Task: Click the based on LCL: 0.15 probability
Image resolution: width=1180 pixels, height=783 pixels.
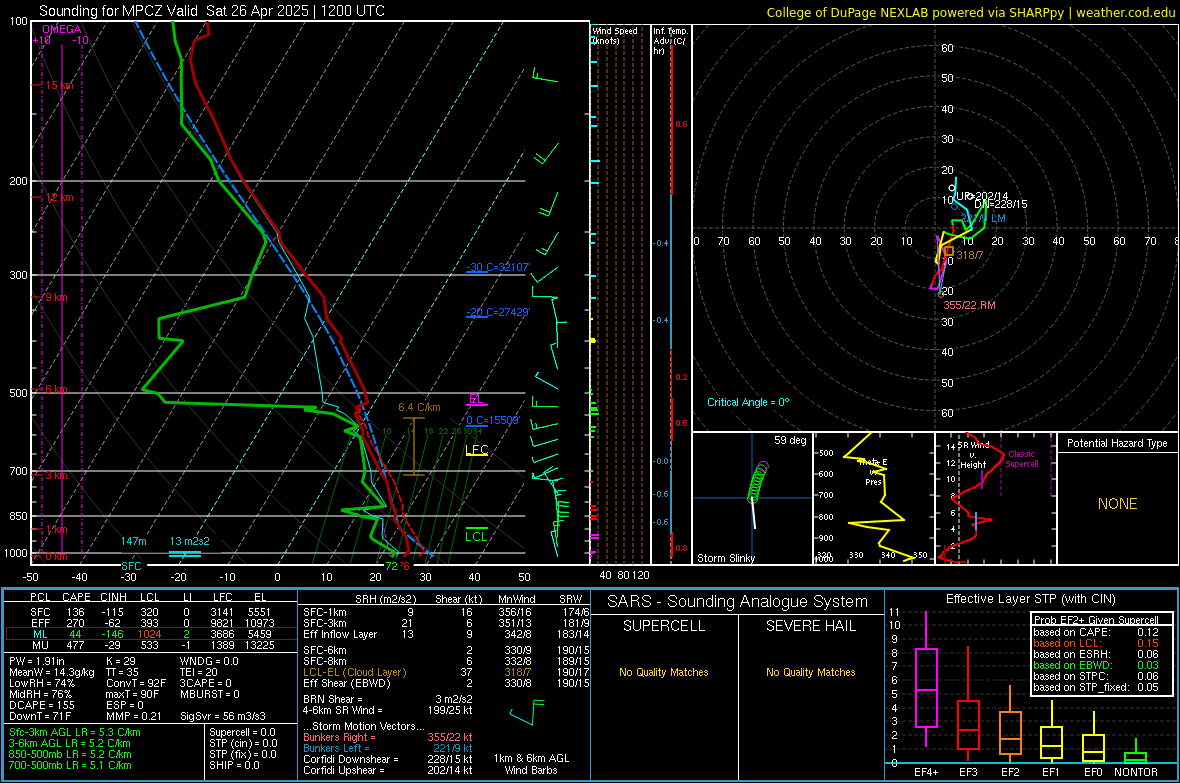Action: (x=1096, y=643)
